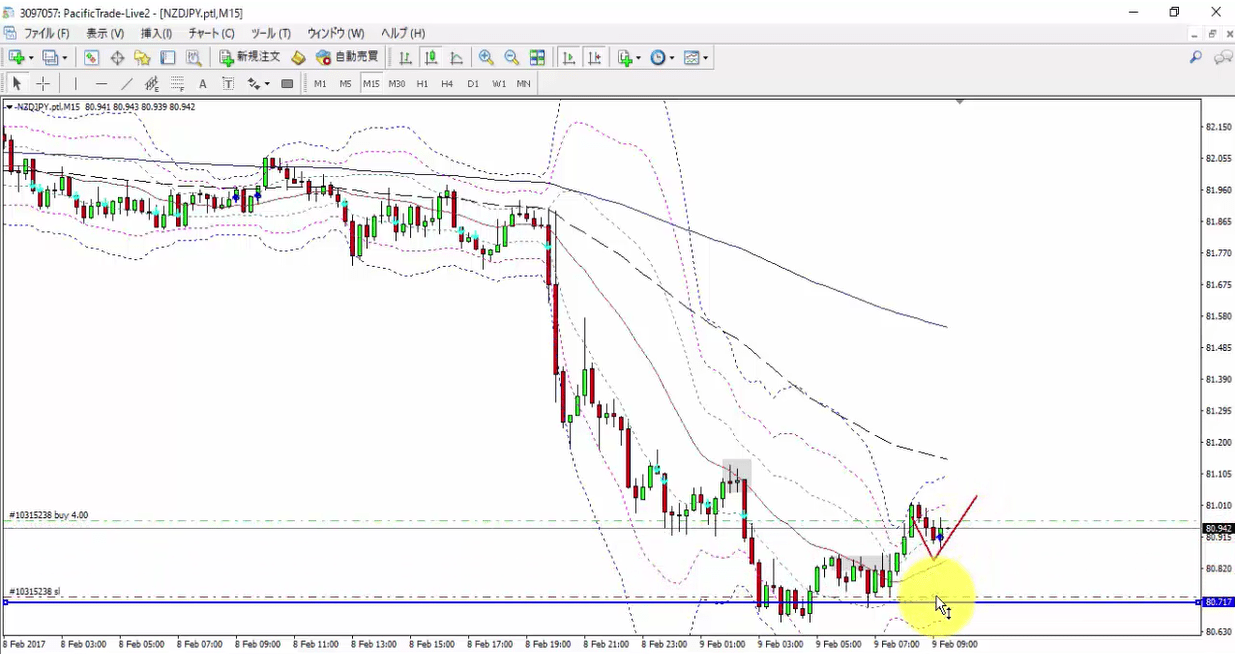Image resolution: width=1235 pixels, height=654 pixels.
Task: Toggle 自動売買 auto trading
Action: [x=347, y=58]
